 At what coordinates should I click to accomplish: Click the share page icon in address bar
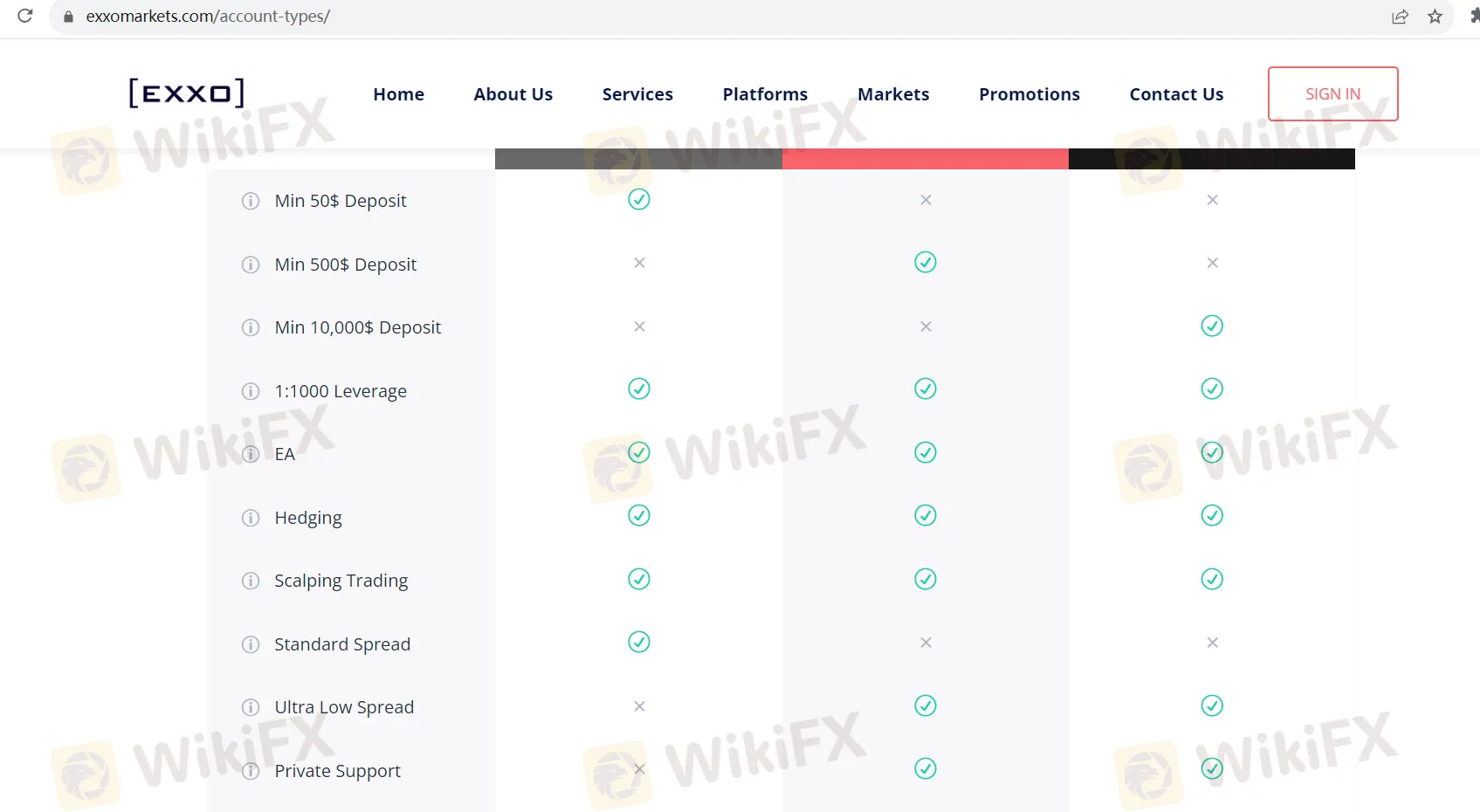point(1400,17)
